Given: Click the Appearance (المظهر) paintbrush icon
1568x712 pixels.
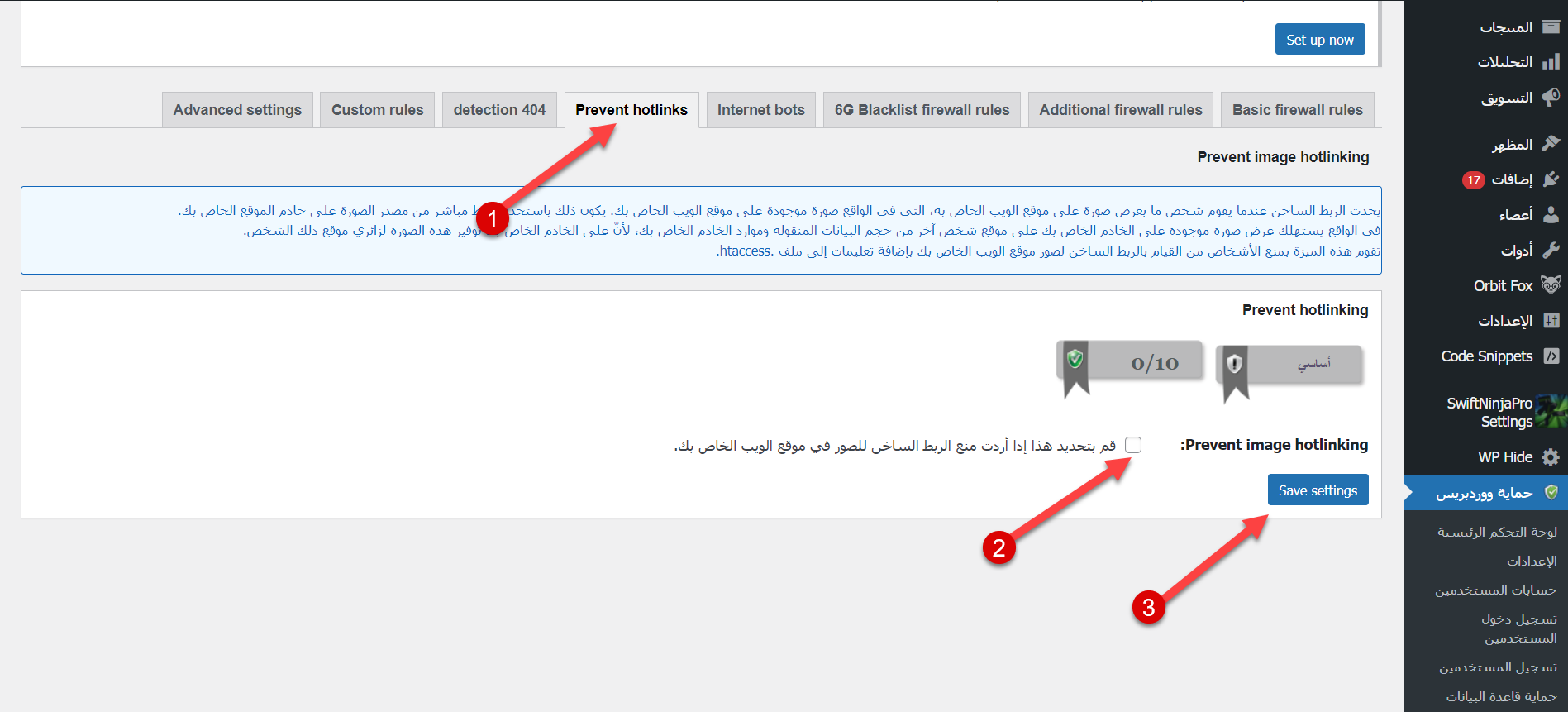Looking at the screenshot, I should point(1551,144).
